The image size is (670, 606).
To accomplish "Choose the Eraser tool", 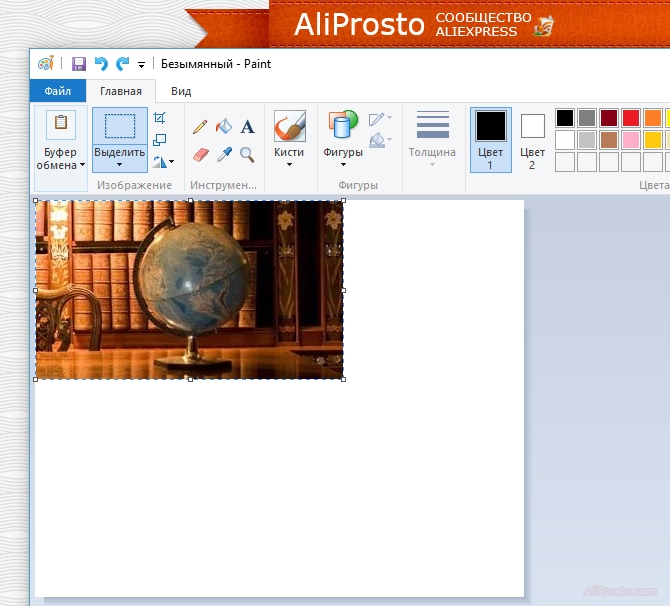I will 200,155.
